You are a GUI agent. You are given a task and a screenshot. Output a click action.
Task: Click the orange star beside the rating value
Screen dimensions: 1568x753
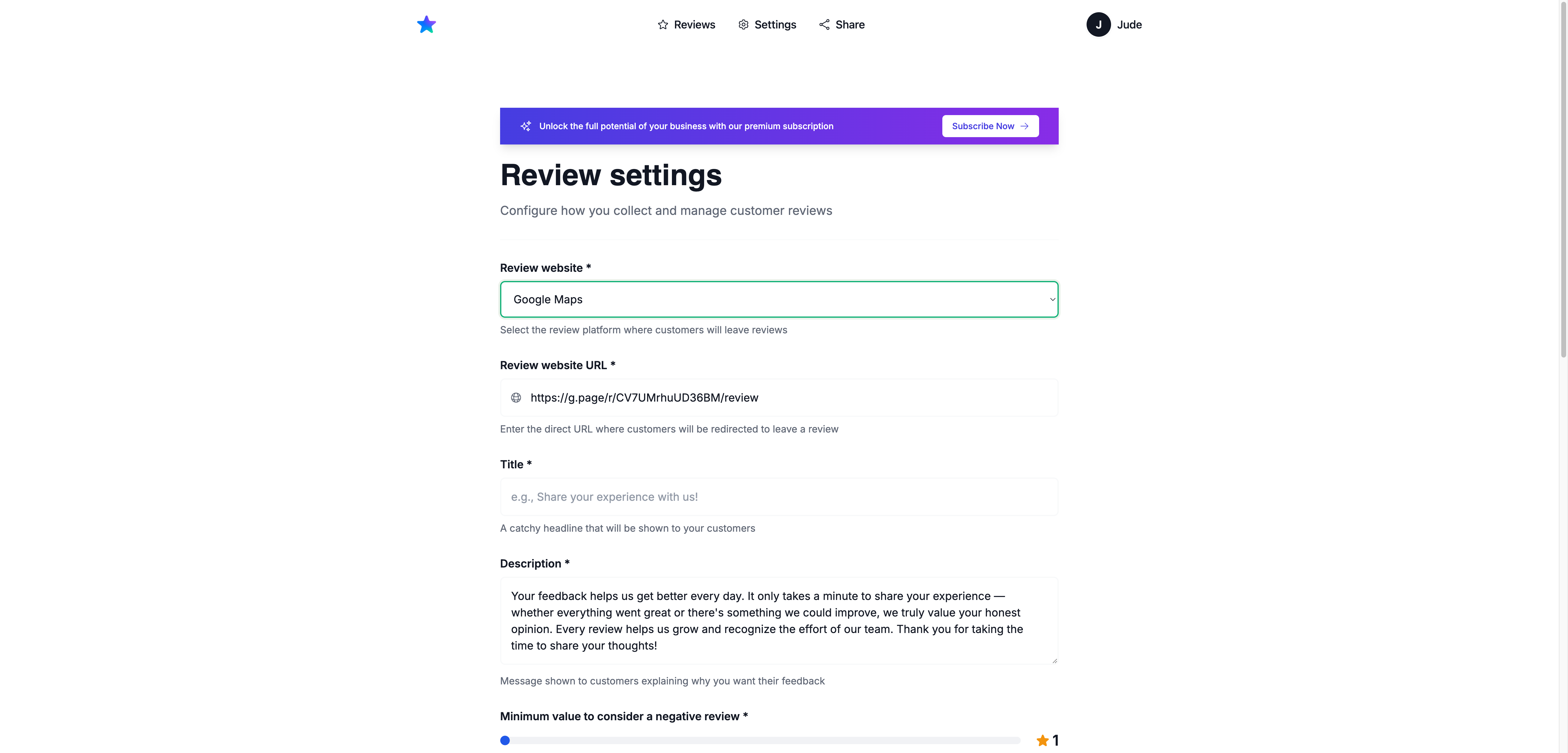[1043, 740]
